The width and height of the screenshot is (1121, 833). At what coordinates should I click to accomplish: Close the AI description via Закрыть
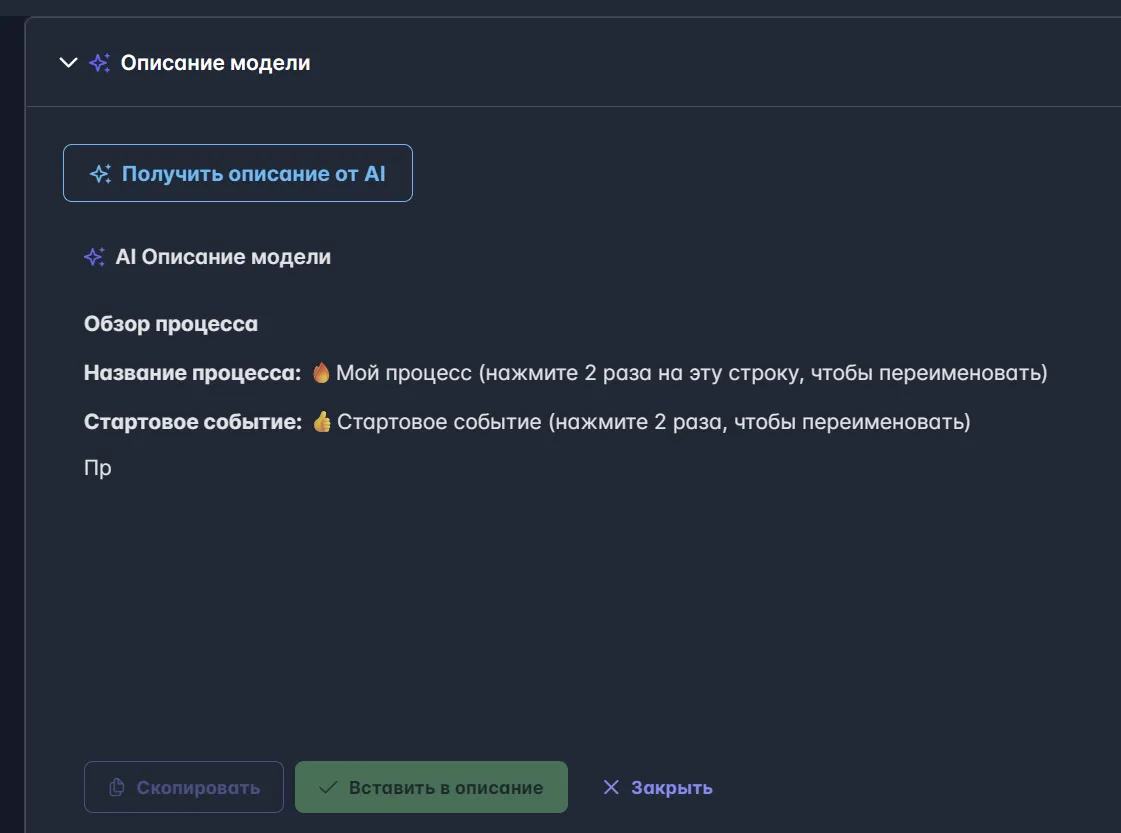pos(657,787)
